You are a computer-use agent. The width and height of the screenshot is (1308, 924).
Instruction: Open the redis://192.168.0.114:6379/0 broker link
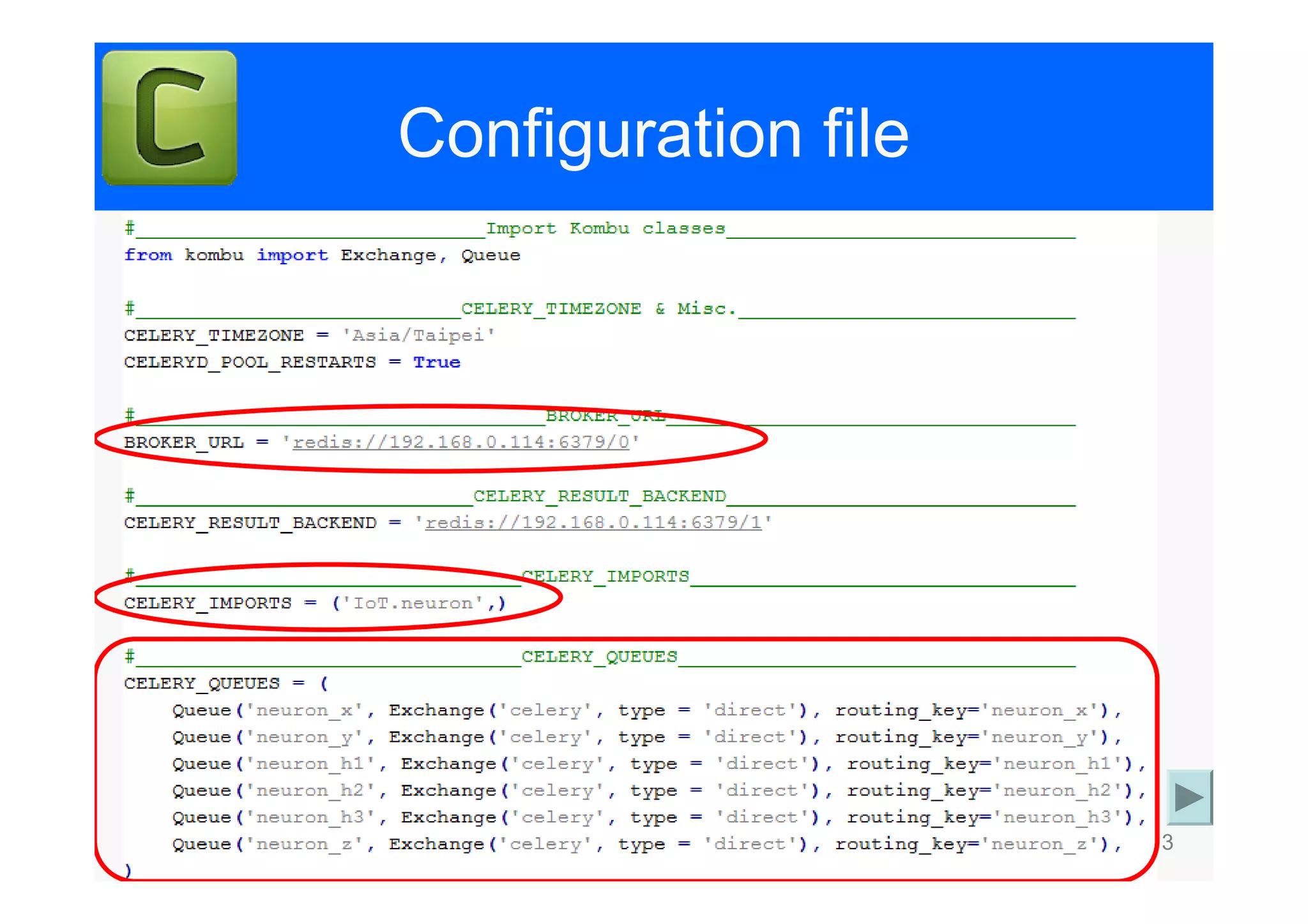pos(461,443)
